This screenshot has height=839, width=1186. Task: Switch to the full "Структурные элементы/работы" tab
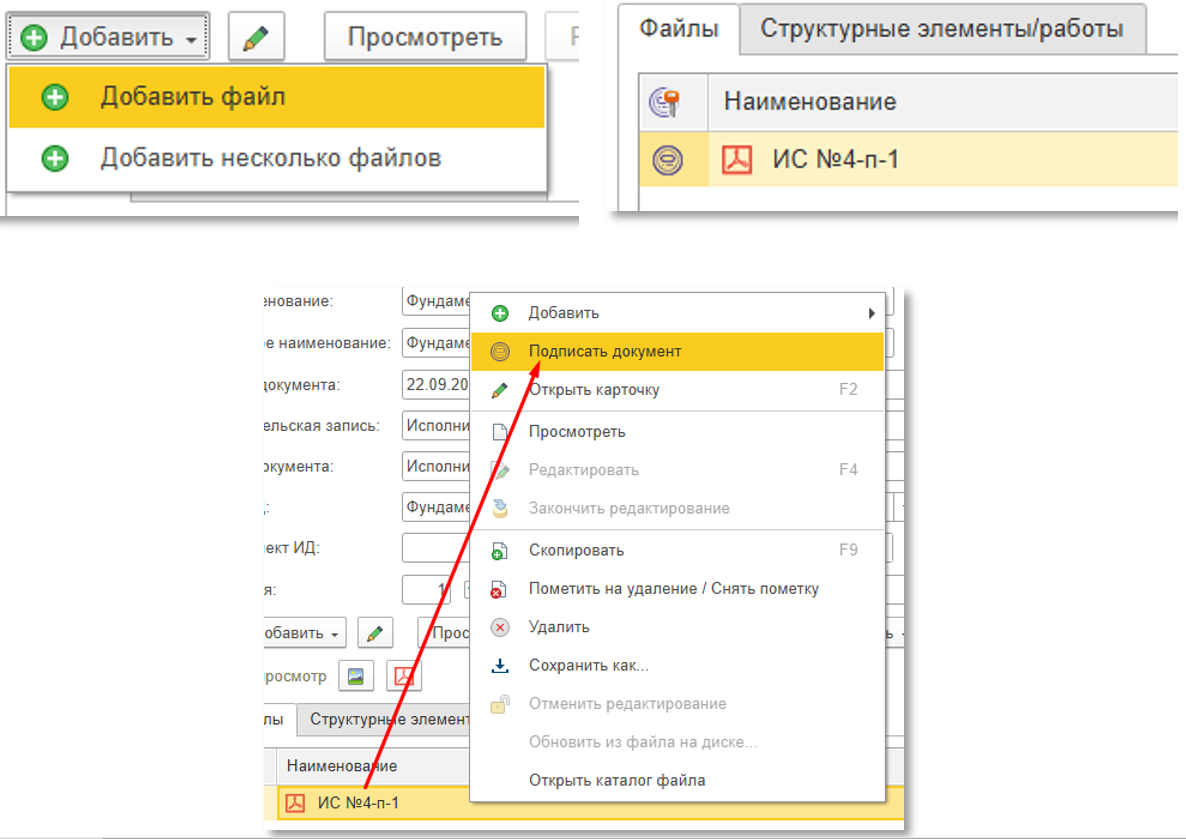point(941,29)
